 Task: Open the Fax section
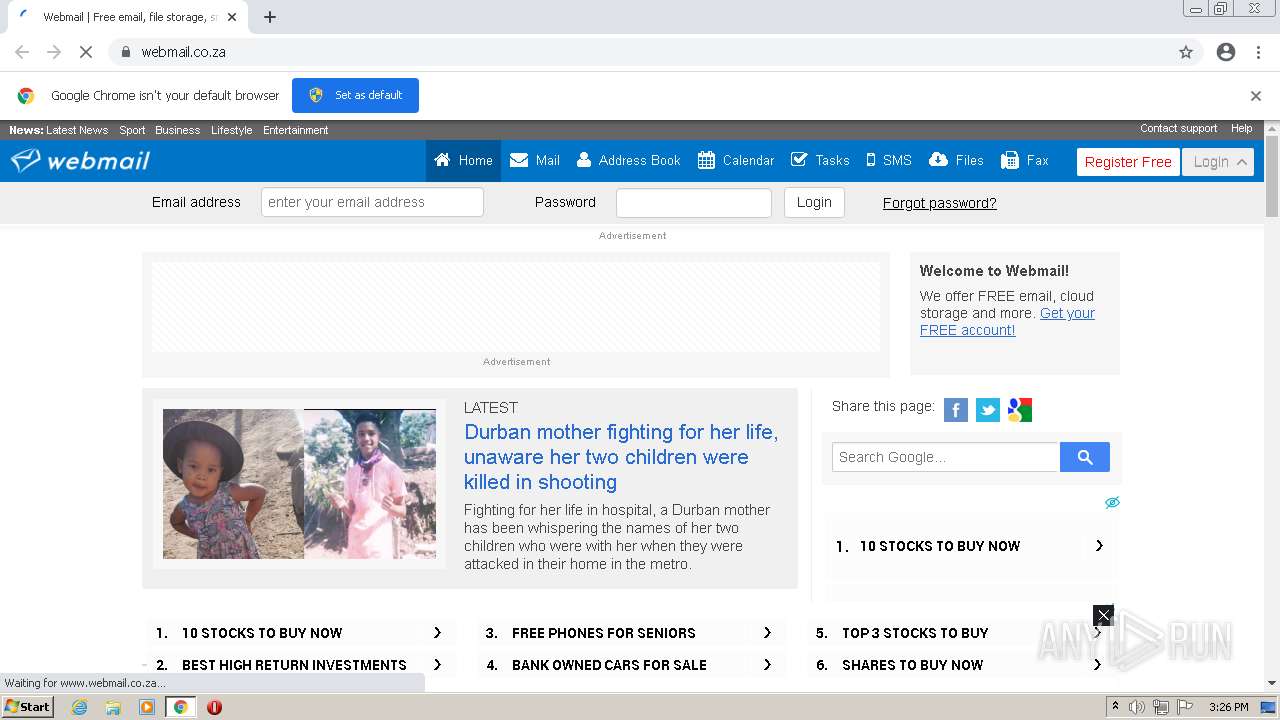click(x=1025, y=161)
